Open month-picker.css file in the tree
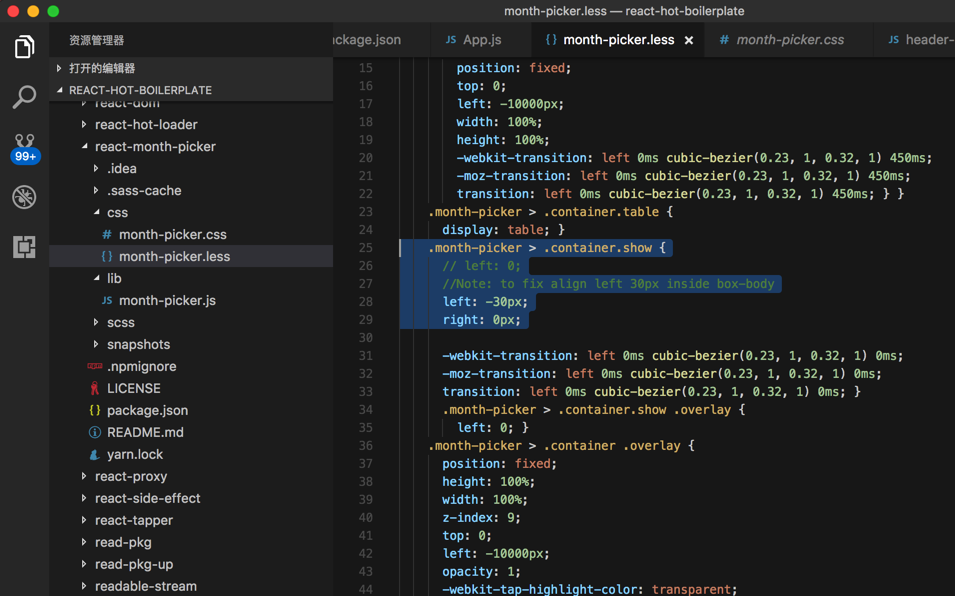The image size is (955, 596). [x=172, y=234]
